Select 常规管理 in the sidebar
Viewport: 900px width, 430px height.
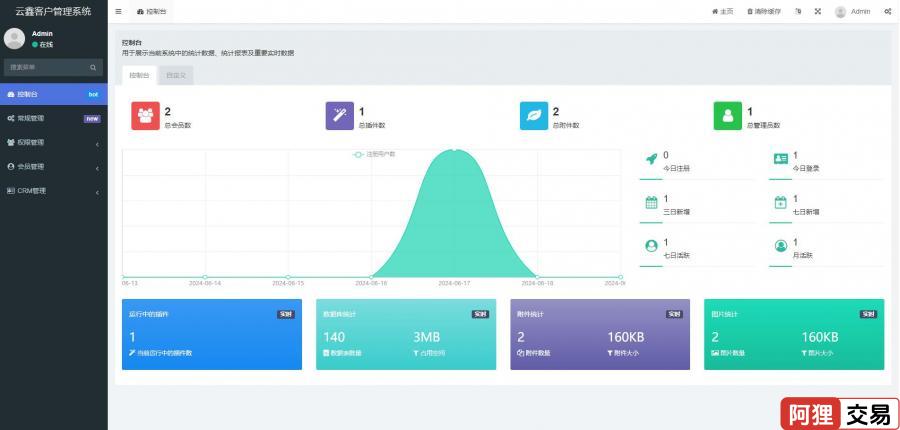tap(53, 118)
